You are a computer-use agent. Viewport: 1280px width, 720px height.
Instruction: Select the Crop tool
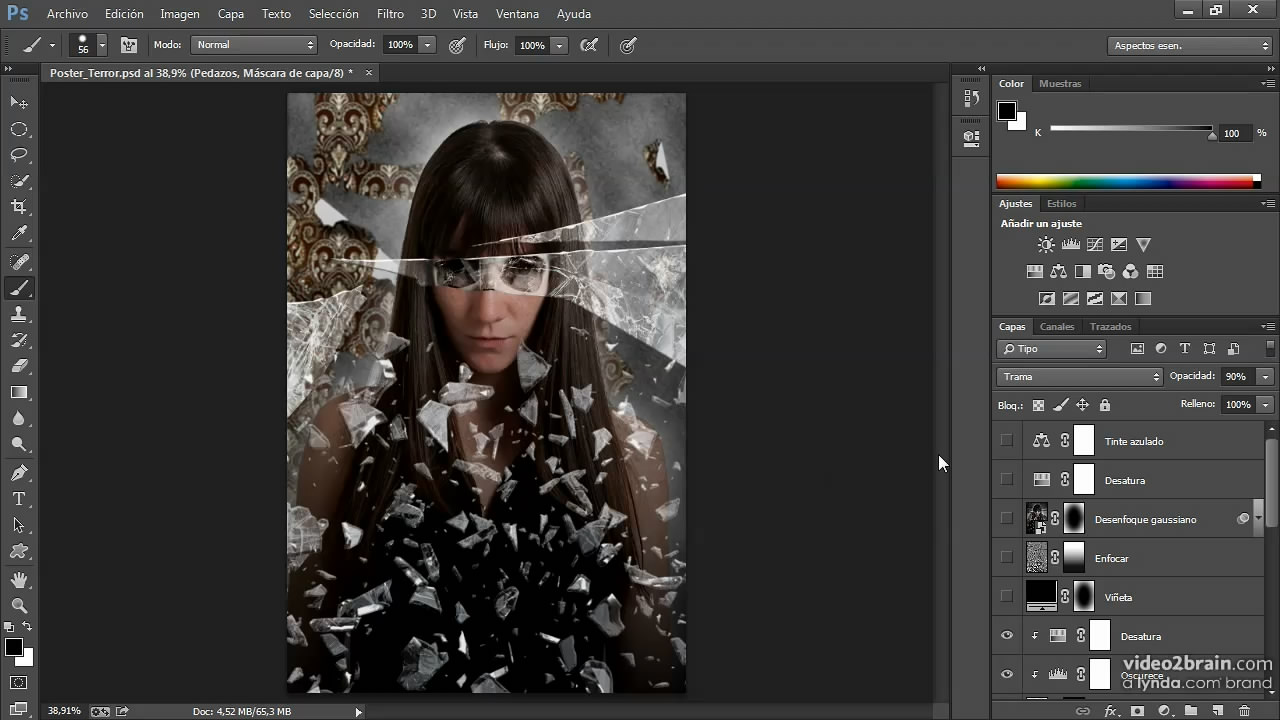tap(19, 207)
